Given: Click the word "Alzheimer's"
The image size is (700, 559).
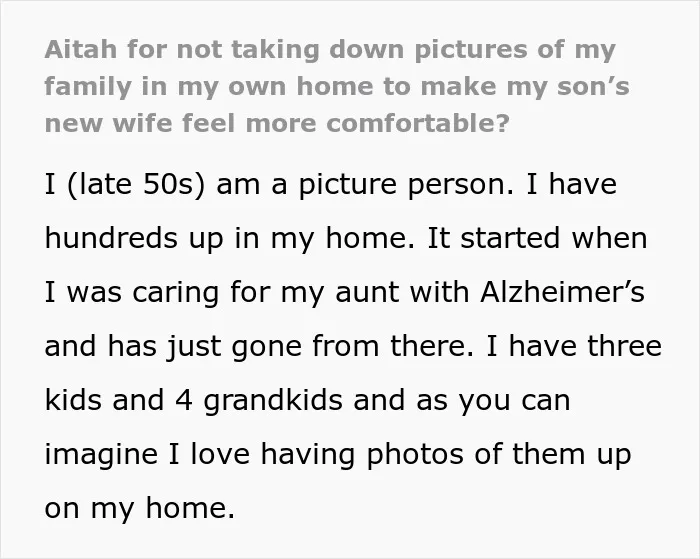Looking at the screenshot, I should (x=562, y=292).
